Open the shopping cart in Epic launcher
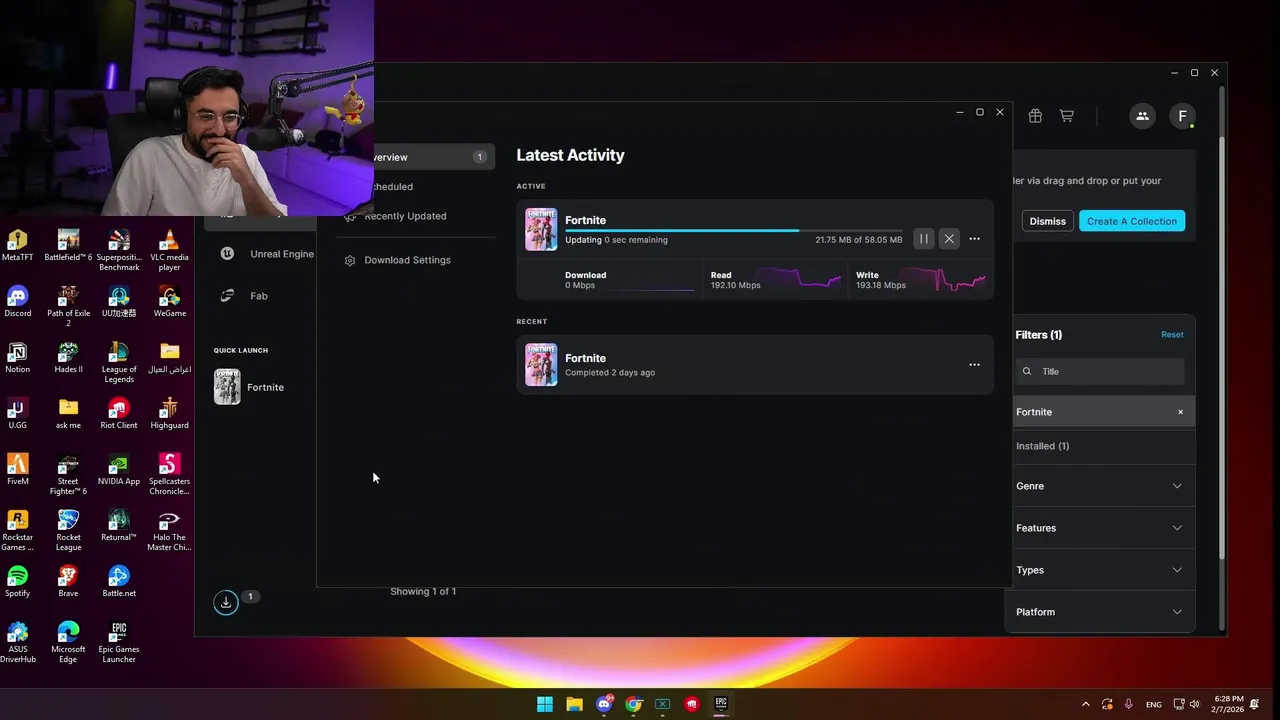The width and height of the screenshot is (1280, 720). [1067, 116]
